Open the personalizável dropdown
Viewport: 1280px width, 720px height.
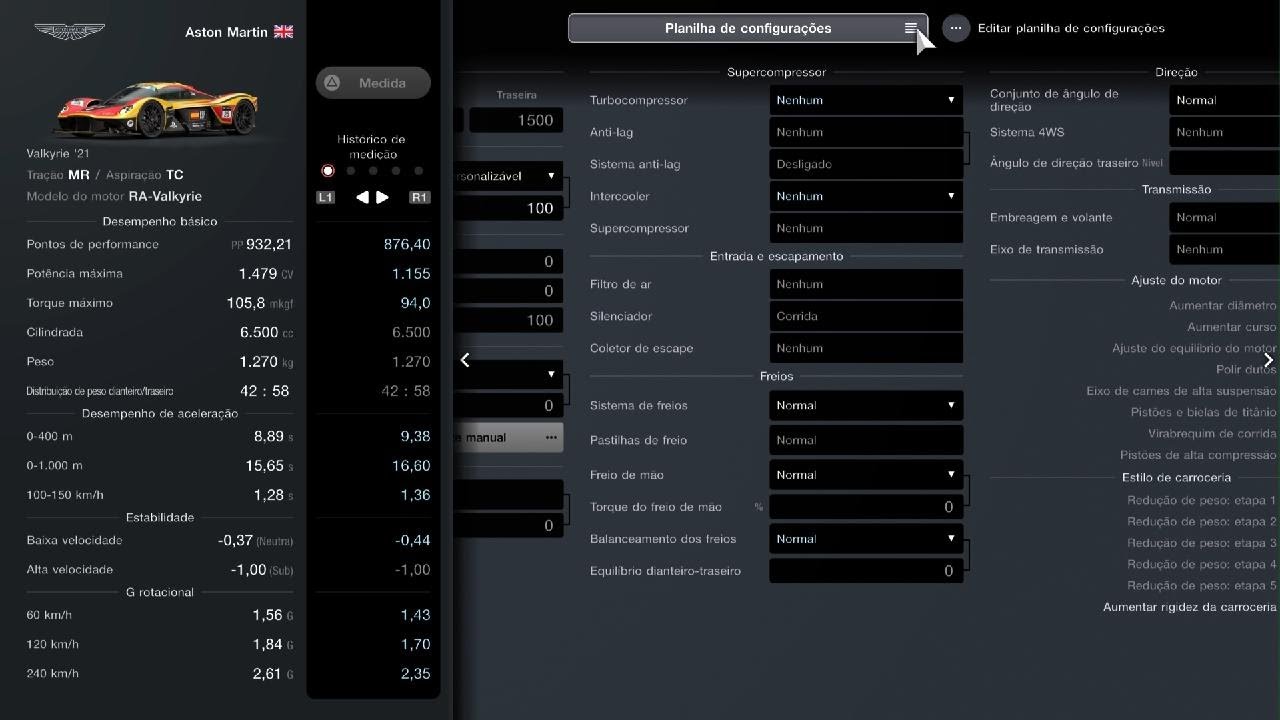(x=508, y=176)
